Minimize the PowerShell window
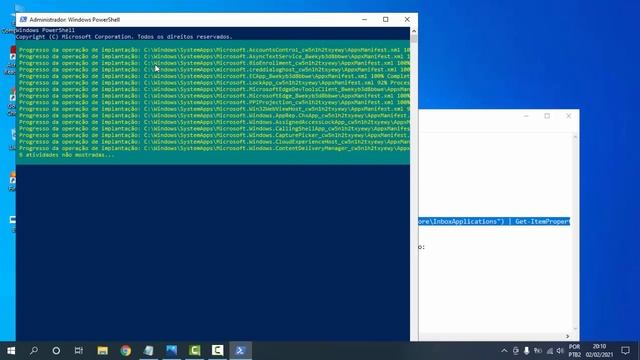This screenshot has height=360, width=640. point(364,20)
